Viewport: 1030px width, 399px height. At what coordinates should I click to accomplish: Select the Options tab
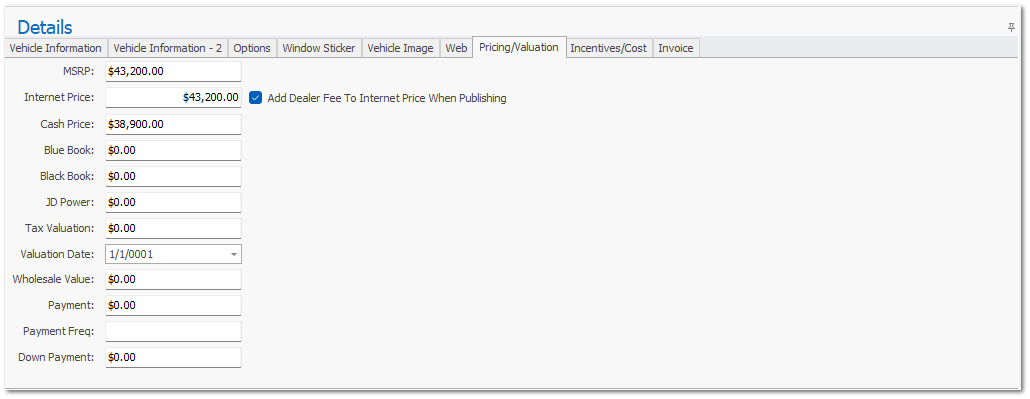coord(252,48)
